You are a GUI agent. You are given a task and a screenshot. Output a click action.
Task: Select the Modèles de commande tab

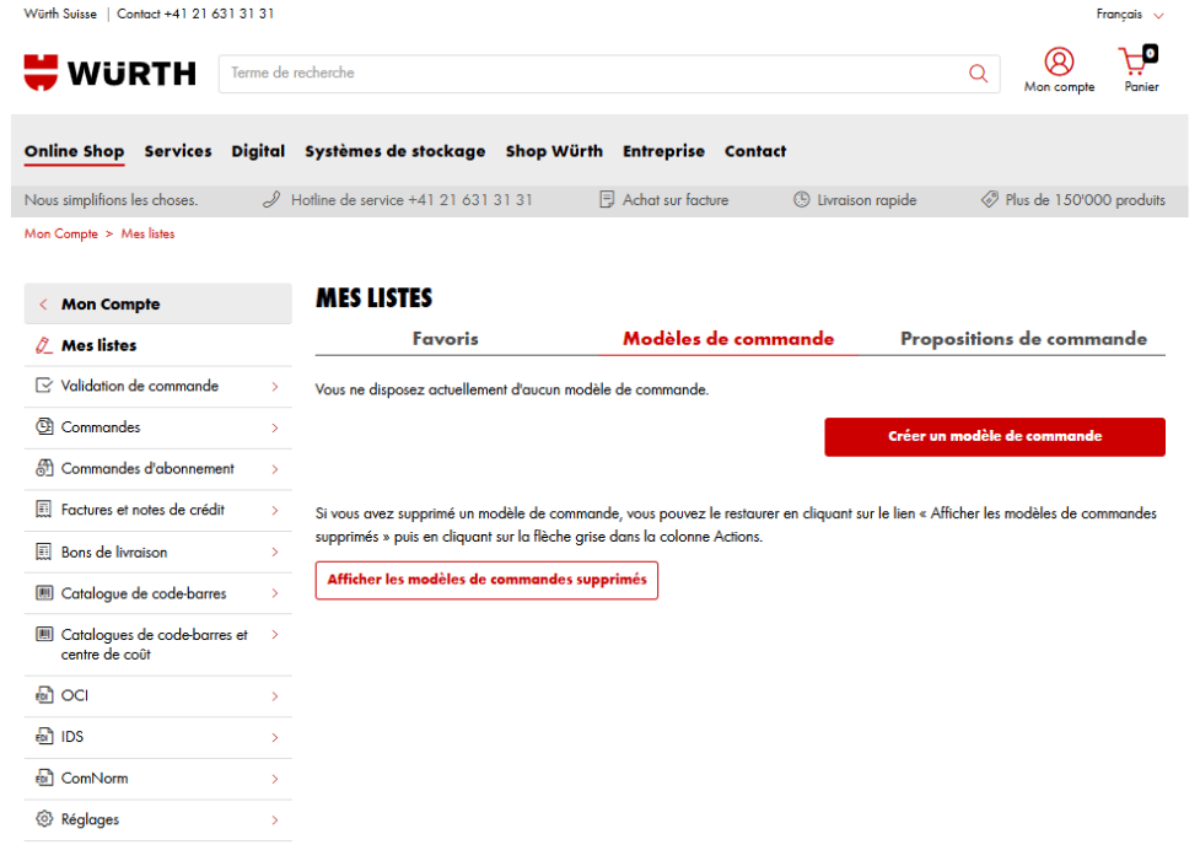tap(728, 339)
